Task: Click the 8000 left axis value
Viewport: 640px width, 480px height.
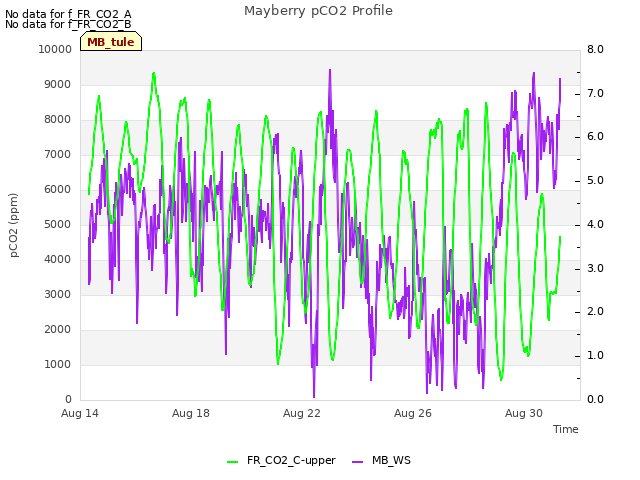Action: pyautogui.click(x=58, y=120)
